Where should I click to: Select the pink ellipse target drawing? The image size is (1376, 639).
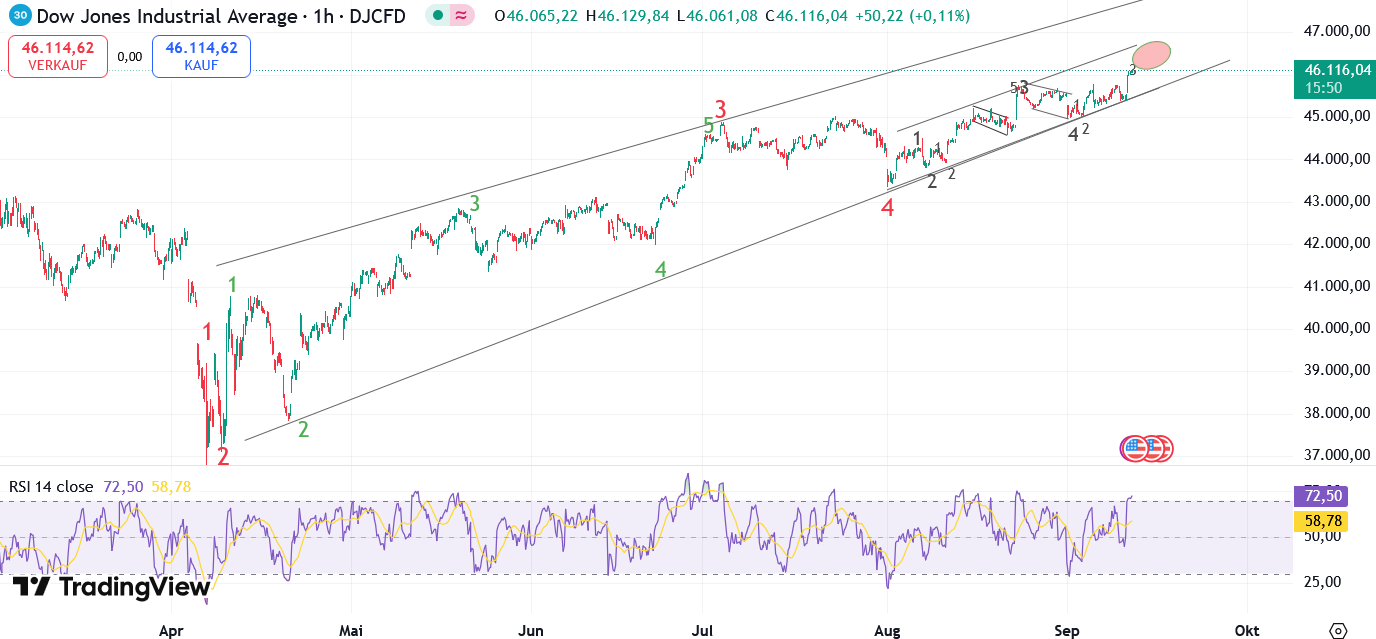click(x=1152, y=55)
